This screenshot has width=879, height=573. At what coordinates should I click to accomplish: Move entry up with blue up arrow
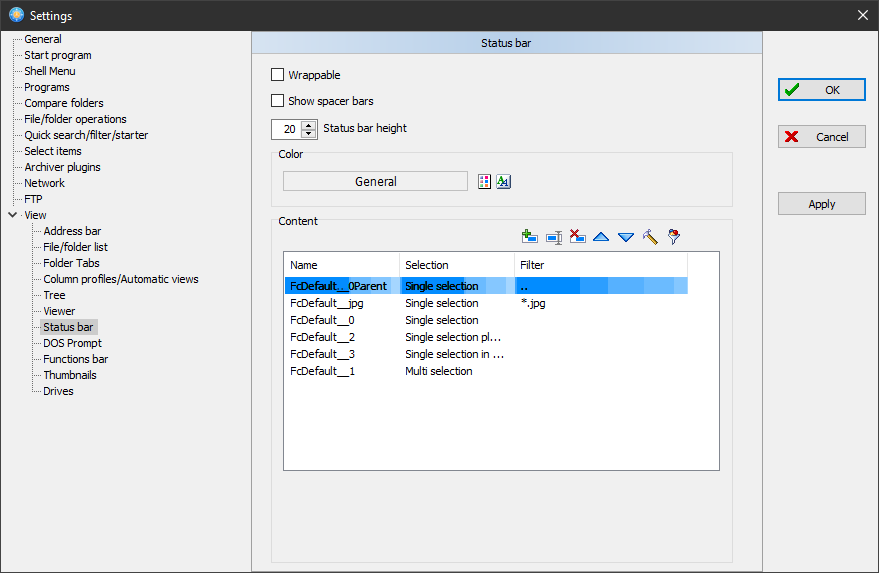(x=601, y=237)
